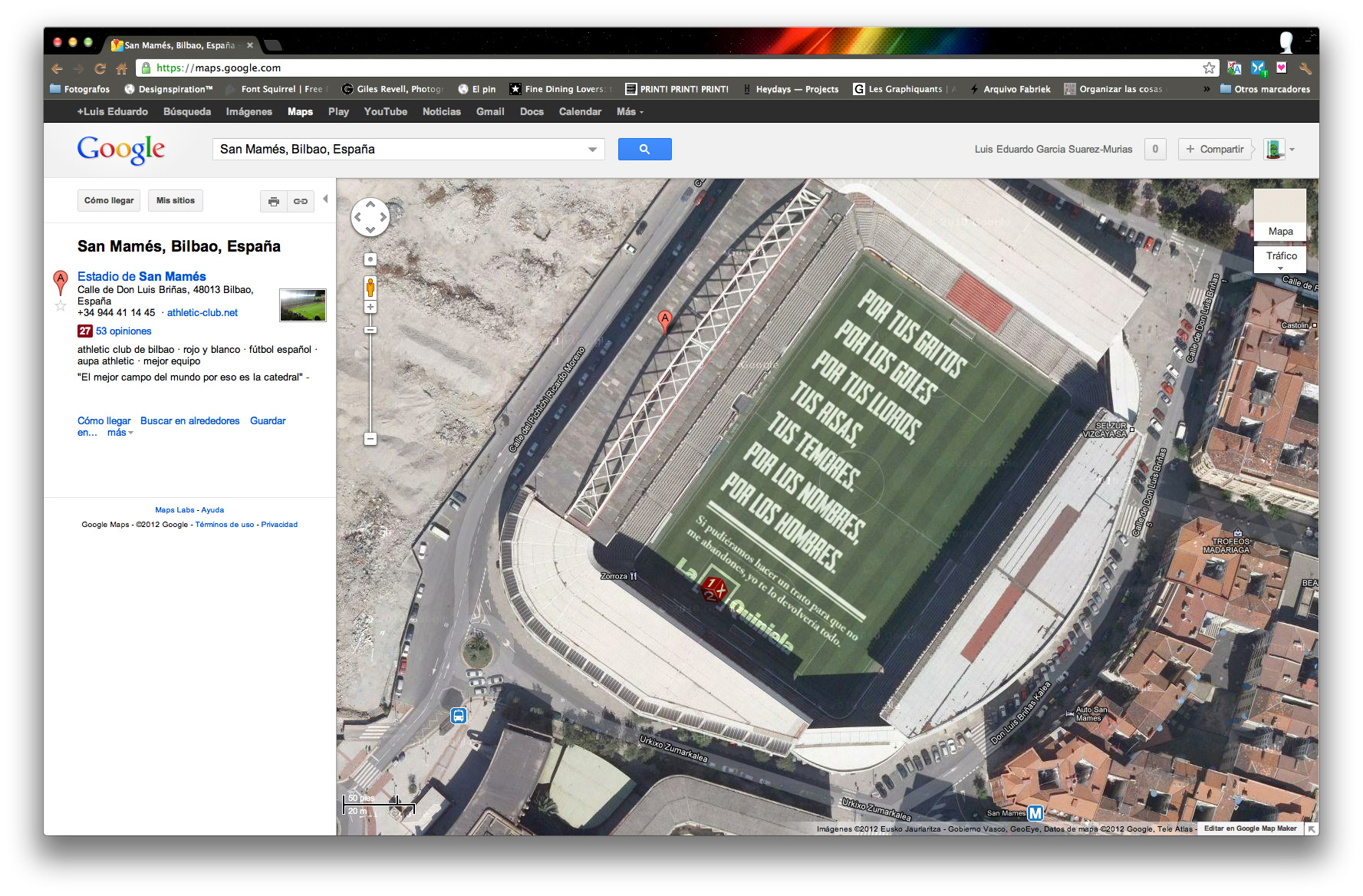1363x896 pixels.
Task: Open the account dropdown arrow beside the avatar
Action: click(x=1292, y=150)
